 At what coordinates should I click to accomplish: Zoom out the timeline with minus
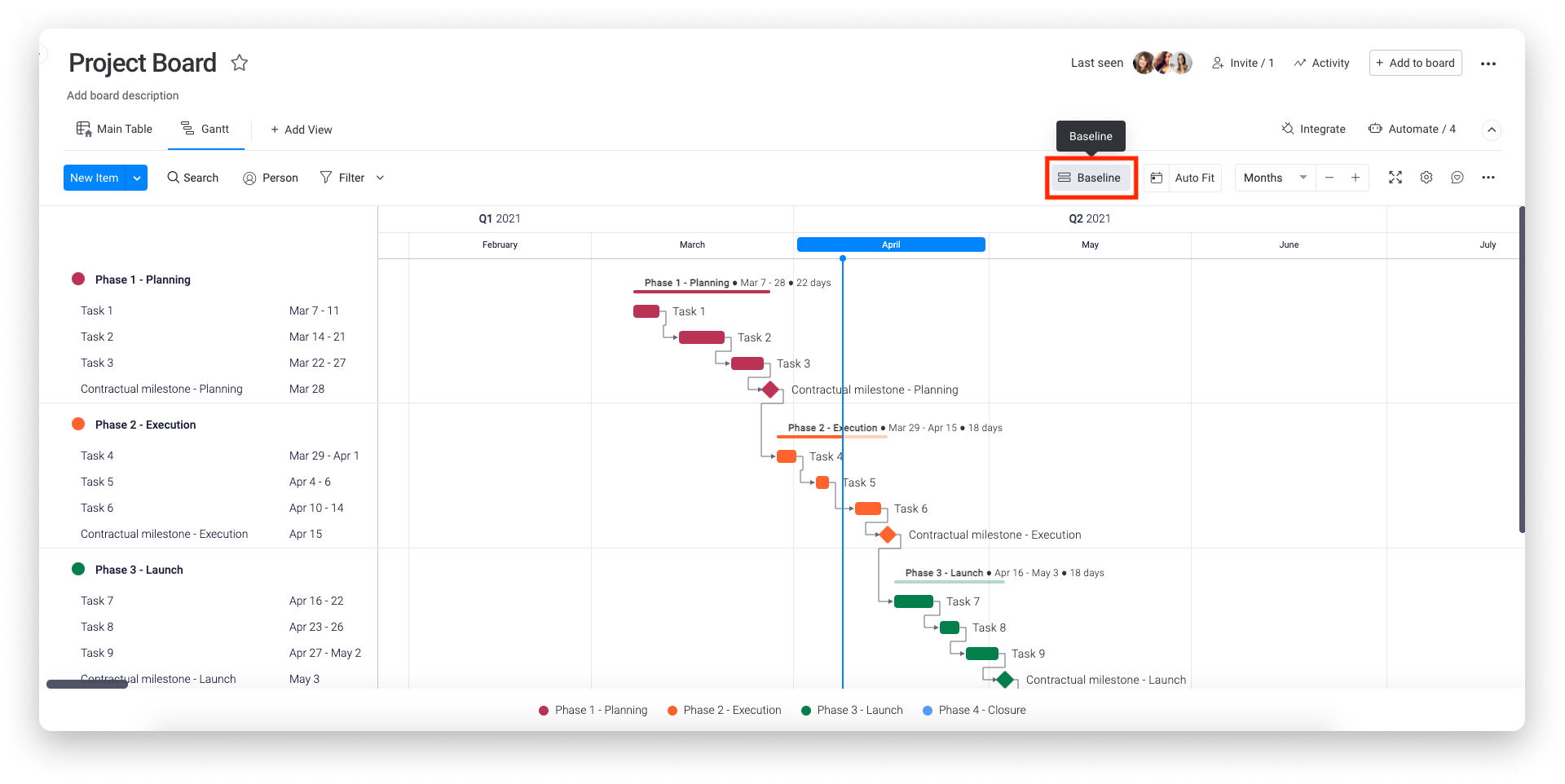(x=1329, y=178)
